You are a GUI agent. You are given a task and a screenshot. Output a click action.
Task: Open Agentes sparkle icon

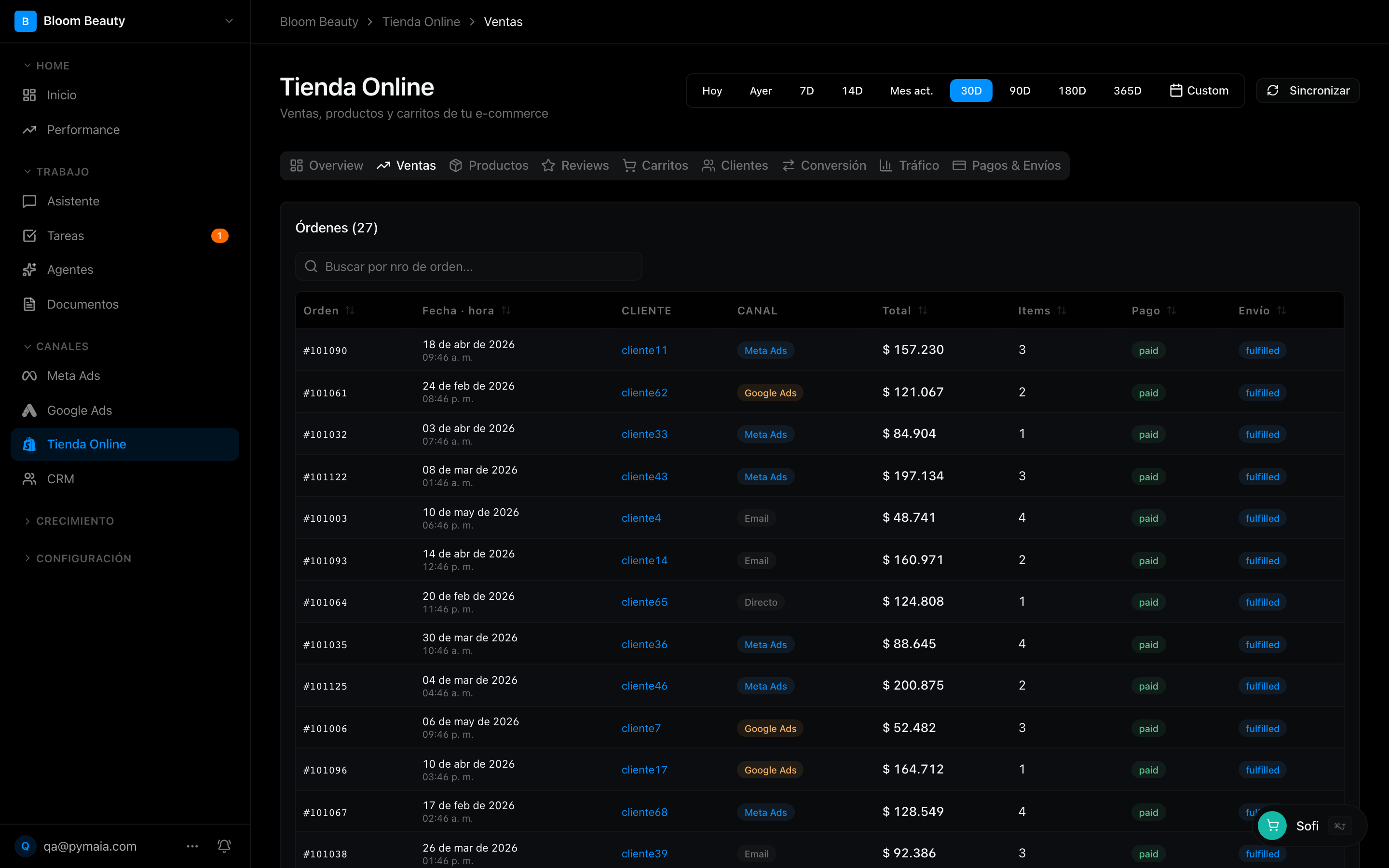29,270
